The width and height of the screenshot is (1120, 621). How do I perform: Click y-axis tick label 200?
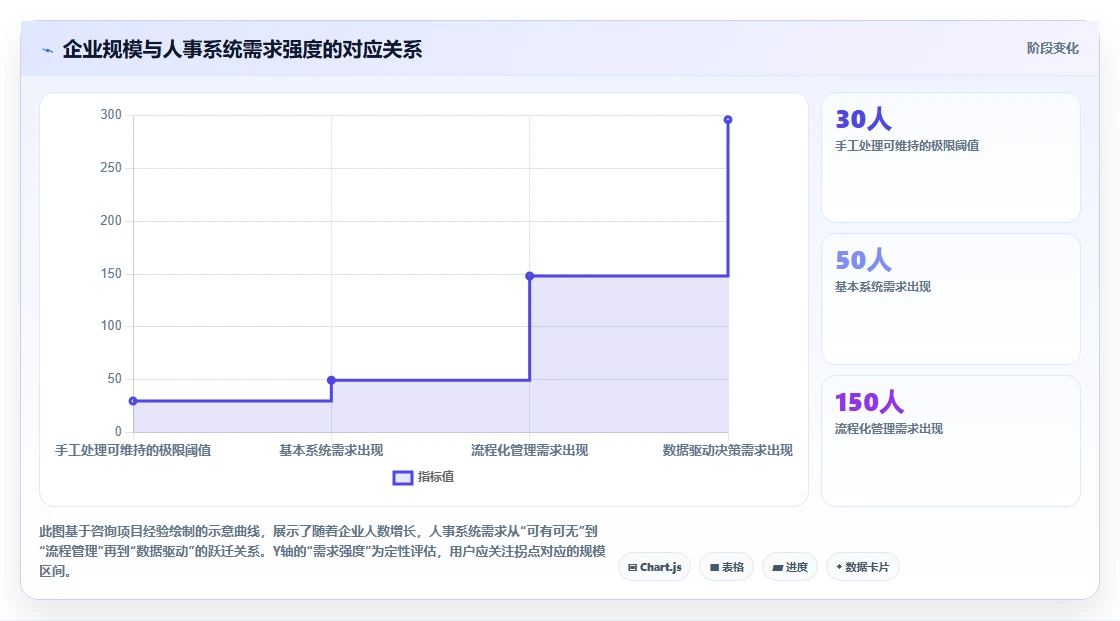[111, 220]
